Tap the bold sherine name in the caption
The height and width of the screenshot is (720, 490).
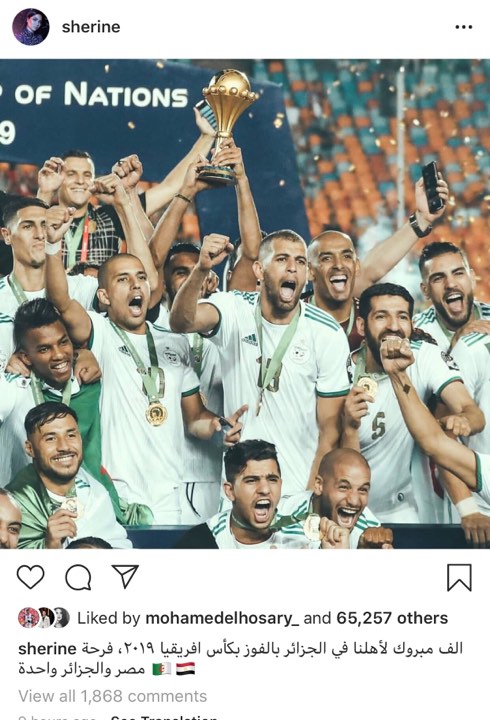point(47,648)
